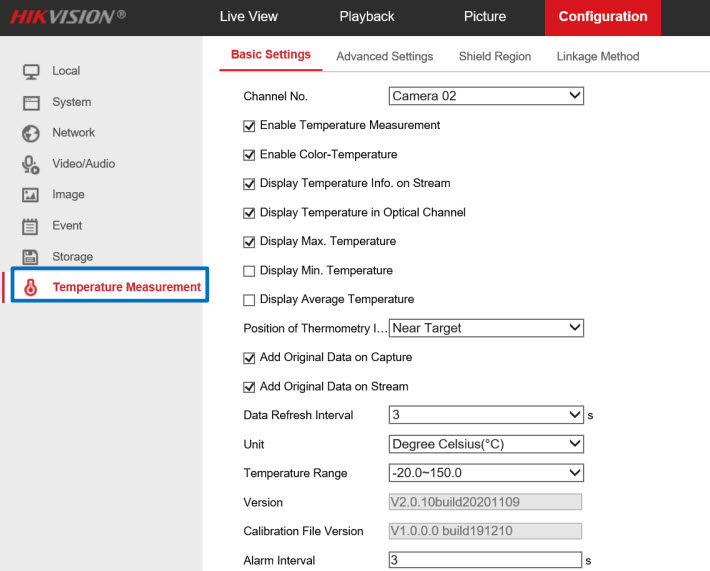Screen dimensions: 710x571
Task: Check the Display Average Temperature box
Action: (x=249, y=300)
